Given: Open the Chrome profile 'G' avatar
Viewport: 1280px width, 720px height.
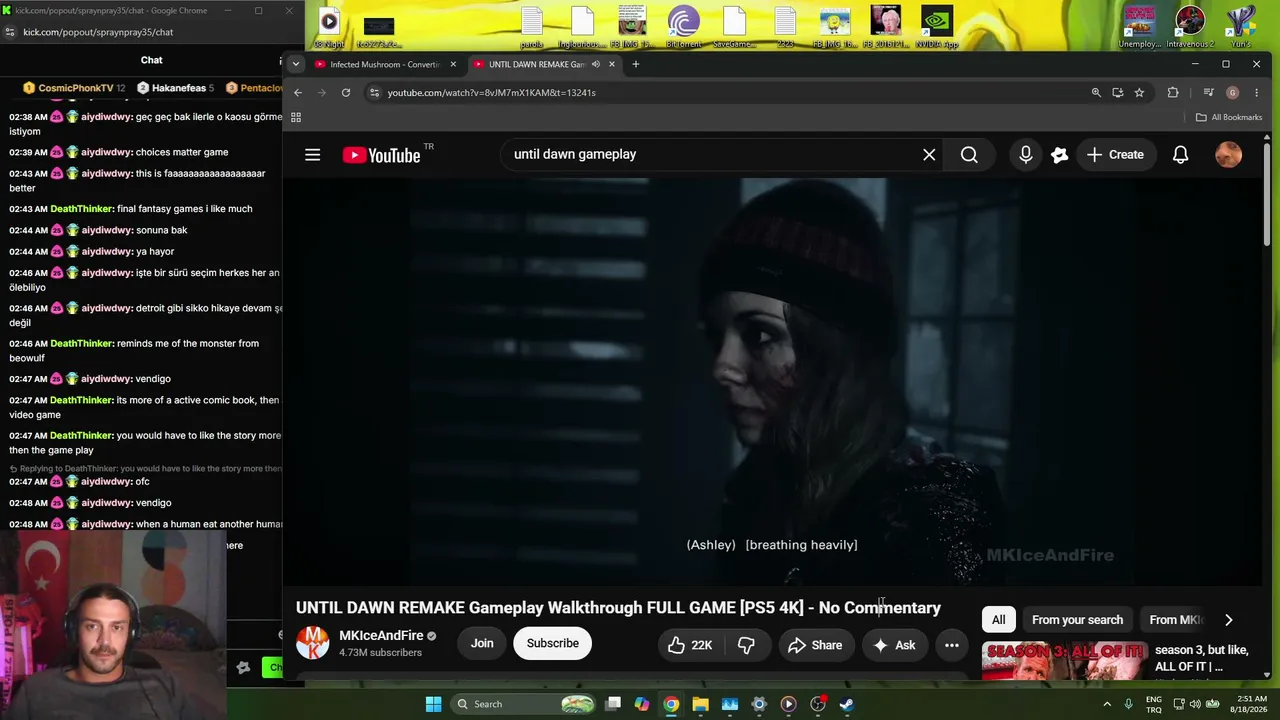Looking at the screenshot, I should click(1232, 93).
